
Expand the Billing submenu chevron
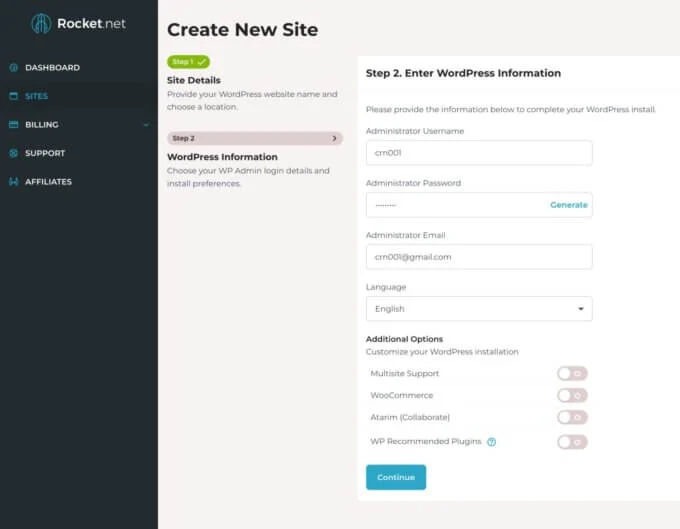coord(146,125)
